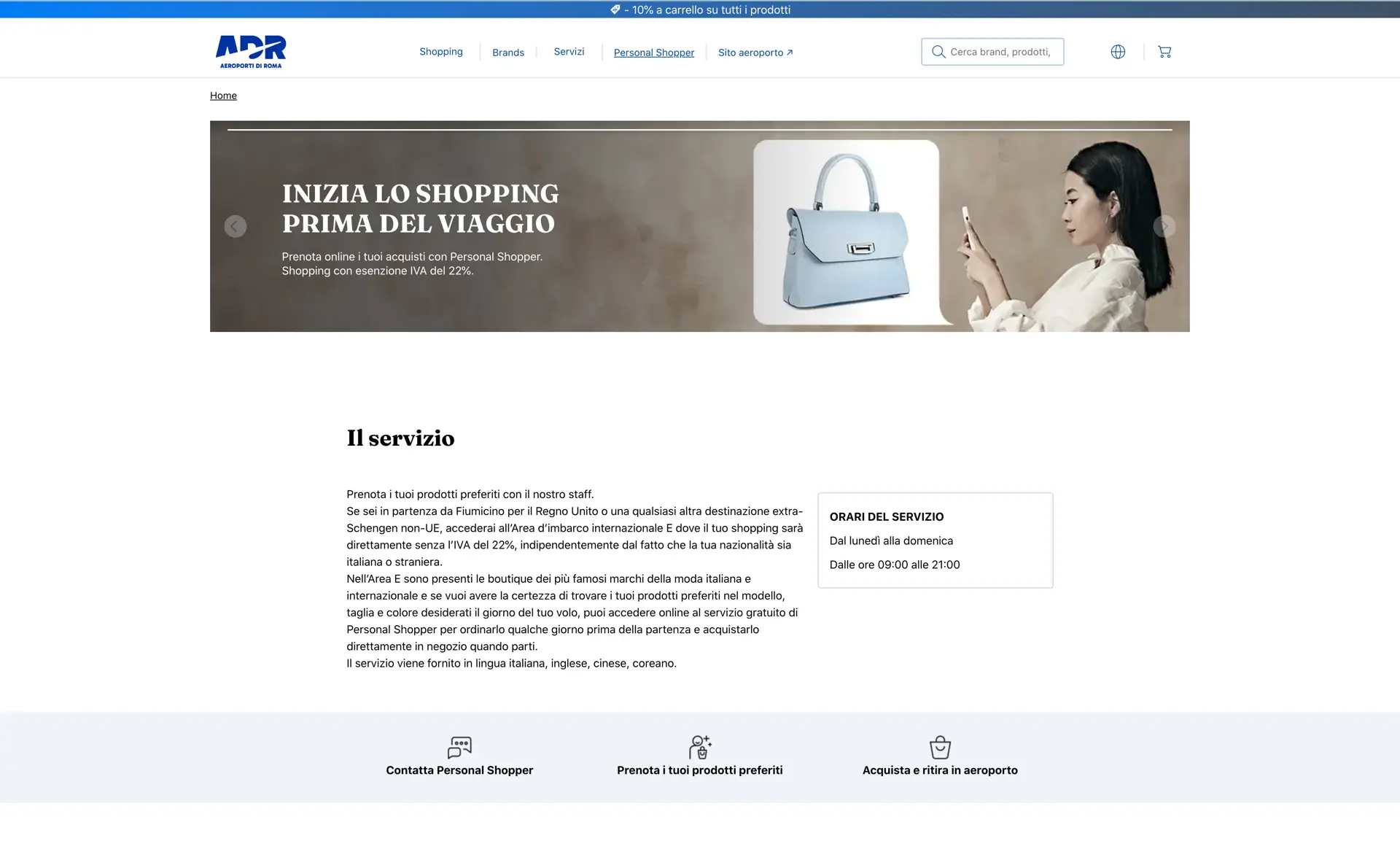Open the shopping cart icon
This screenshot has height=841, width=1400.
click(1164, 52)
